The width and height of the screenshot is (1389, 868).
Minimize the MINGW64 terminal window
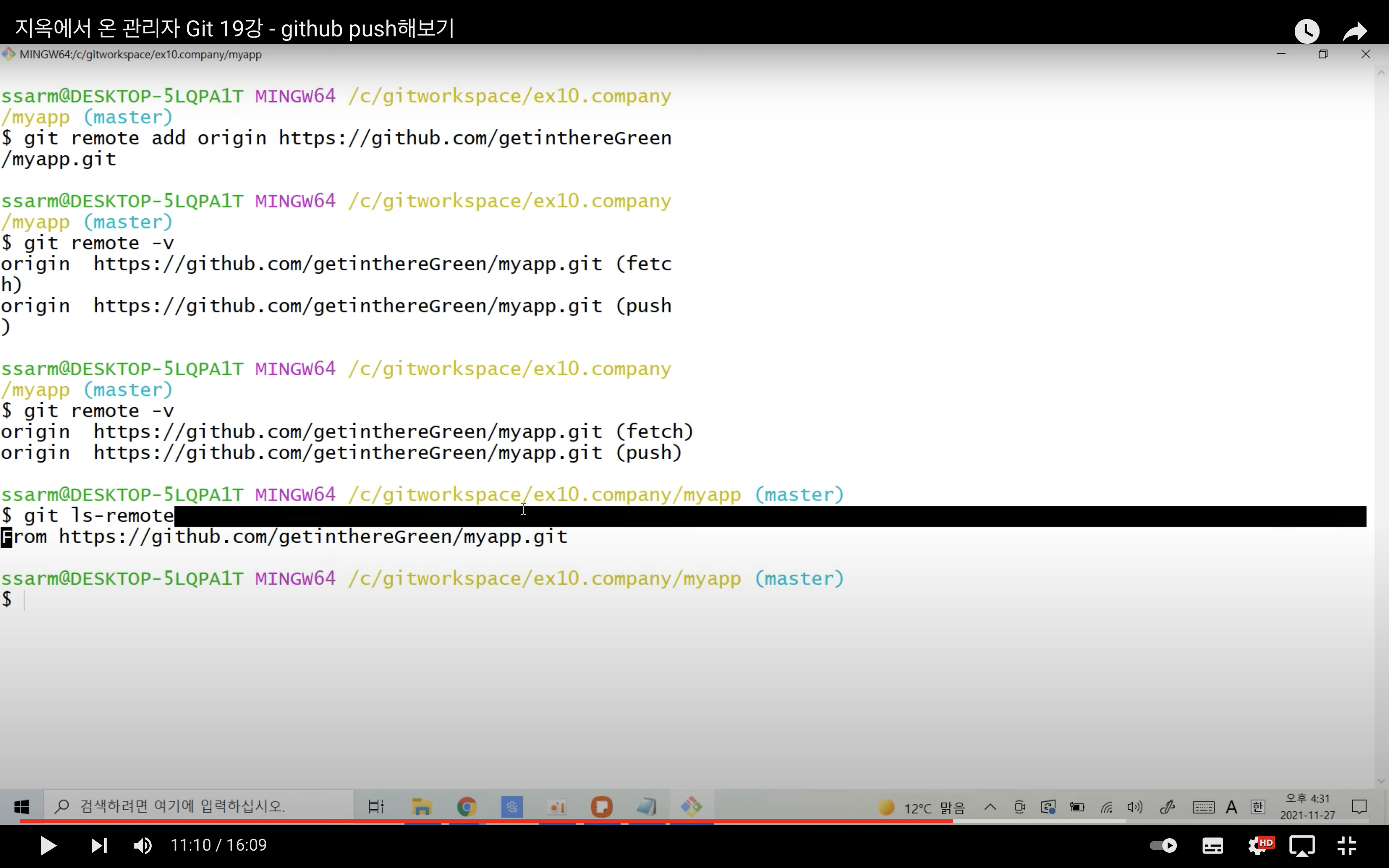(1281, 54)
